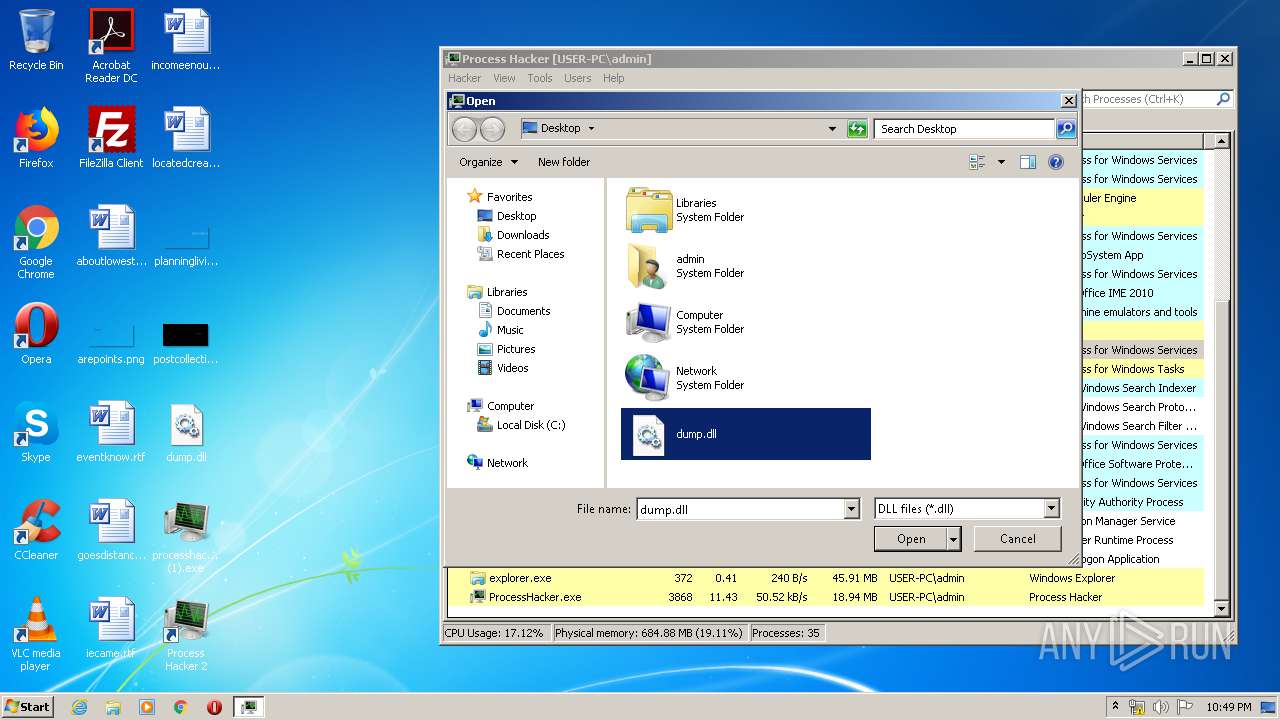The height and width of the screenshot is (720, 1280).
Task: Open the Tools menu
Action: pyautogui.click(x=540, y=78)
